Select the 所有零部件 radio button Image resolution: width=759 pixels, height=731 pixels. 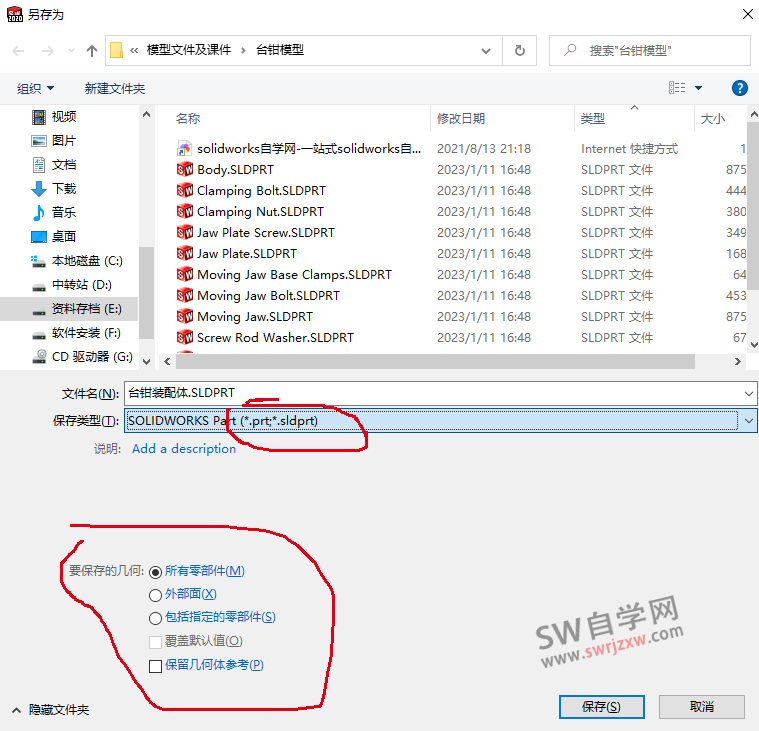coord(155,572)
